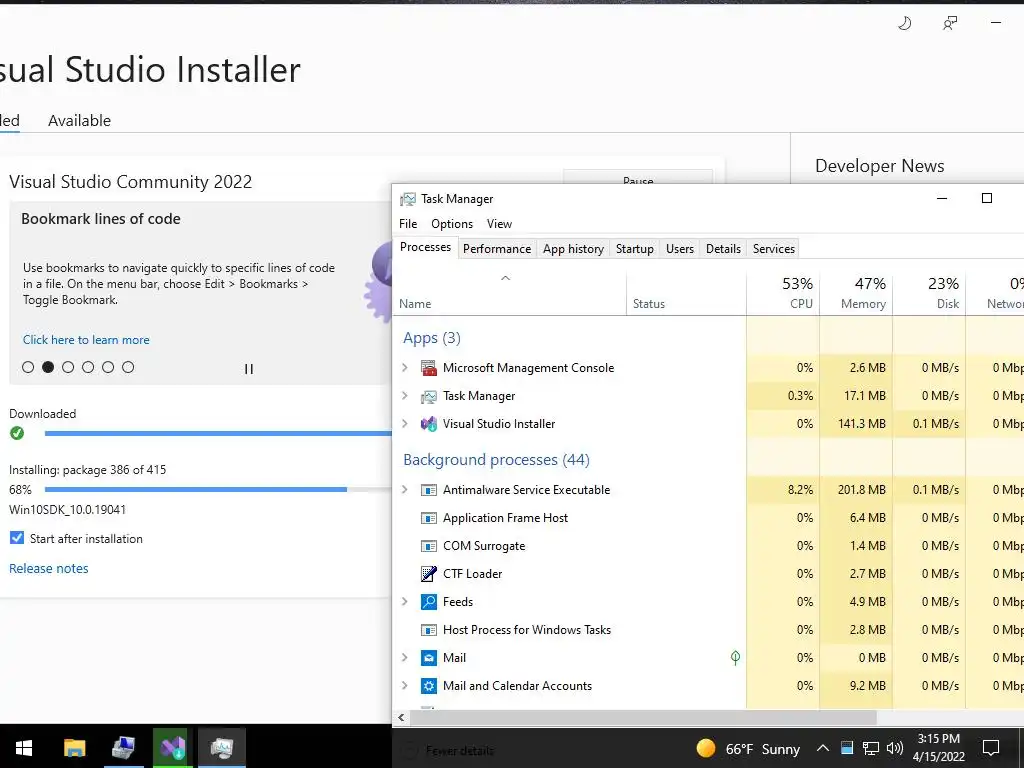
Task: Toggle sort arrow above Name column
Action: tap(505, 278)
